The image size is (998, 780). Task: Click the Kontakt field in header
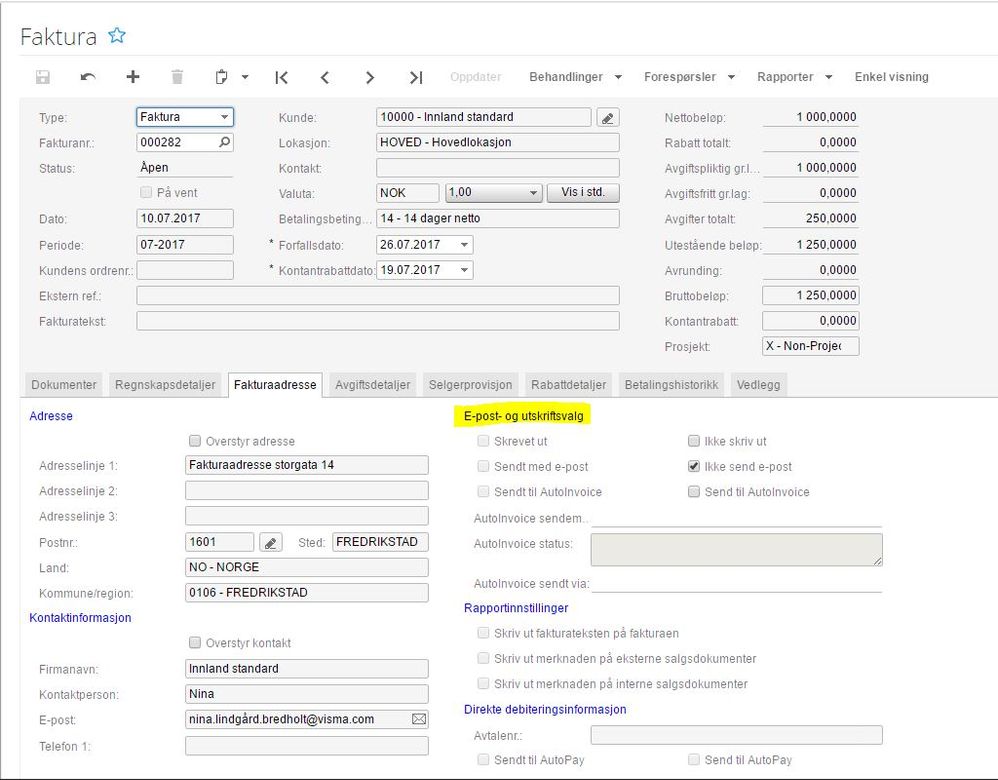coord(498,168)
